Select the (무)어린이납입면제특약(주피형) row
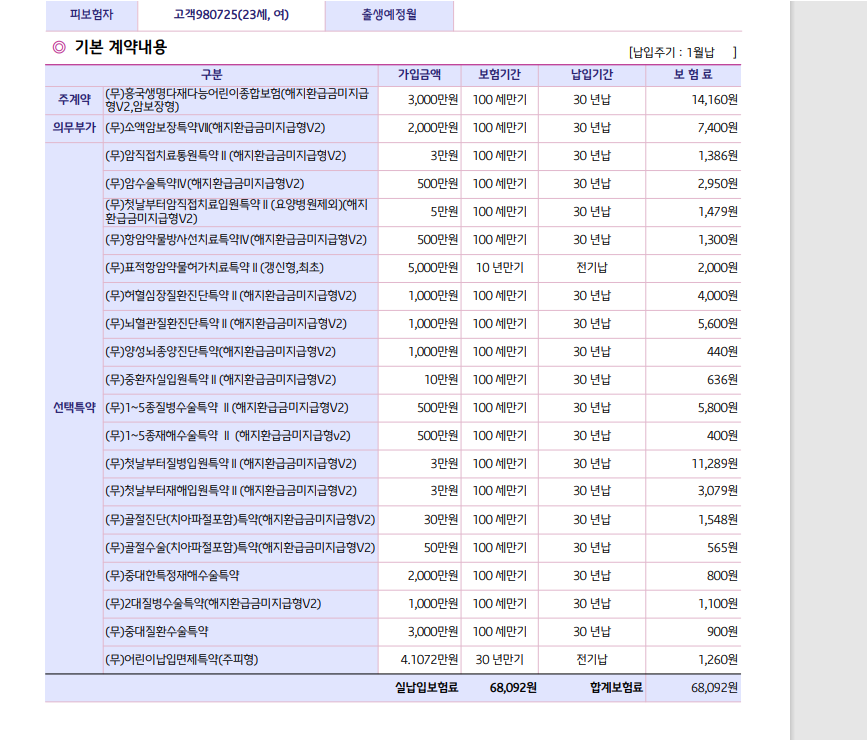The width and height of the screenshot is (868, 741). [393, 660]
